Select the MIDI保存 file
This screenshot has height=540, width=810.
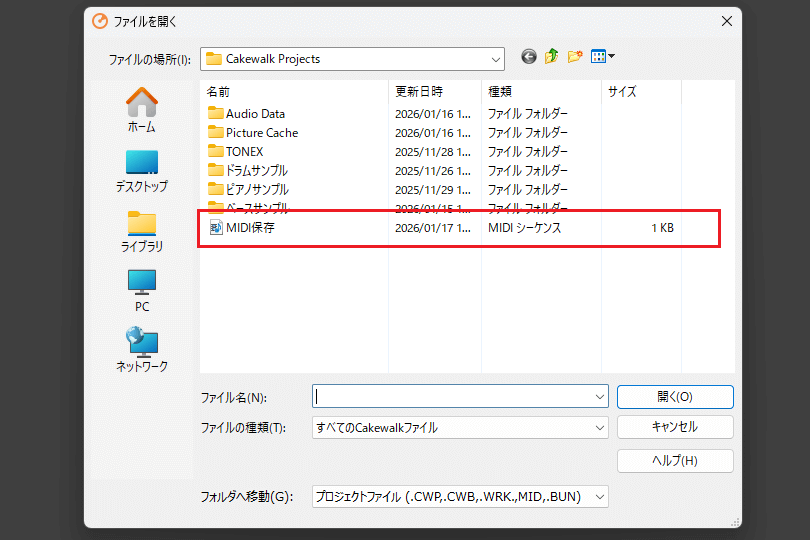pos(249,228)
